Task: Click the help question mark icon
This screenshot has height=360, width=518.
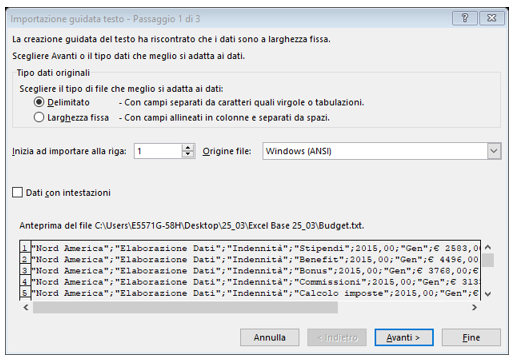Action: 465,18
